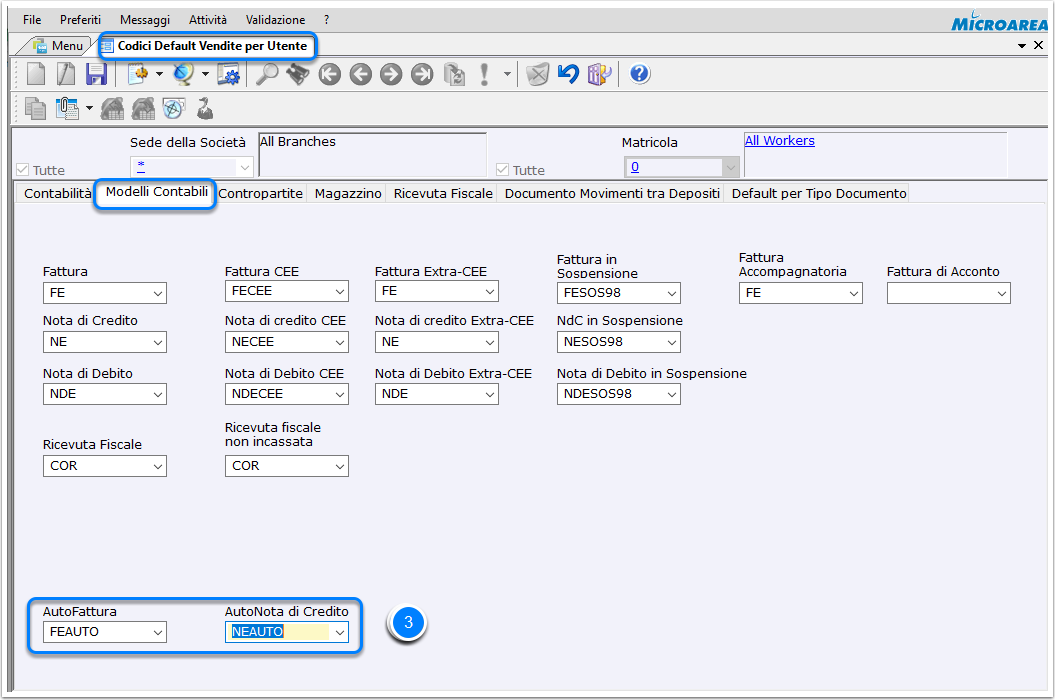The image size is (1055, 700).
Task: Click the selected NEAUTO text field
Action: [279, 632]
